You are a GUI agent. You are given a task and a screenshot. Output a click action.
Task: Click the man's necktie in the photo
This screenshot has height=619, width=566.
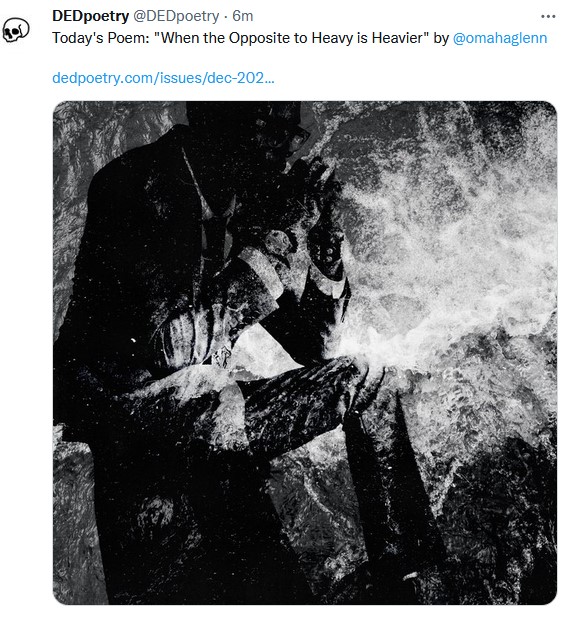[x=215, y=237]
